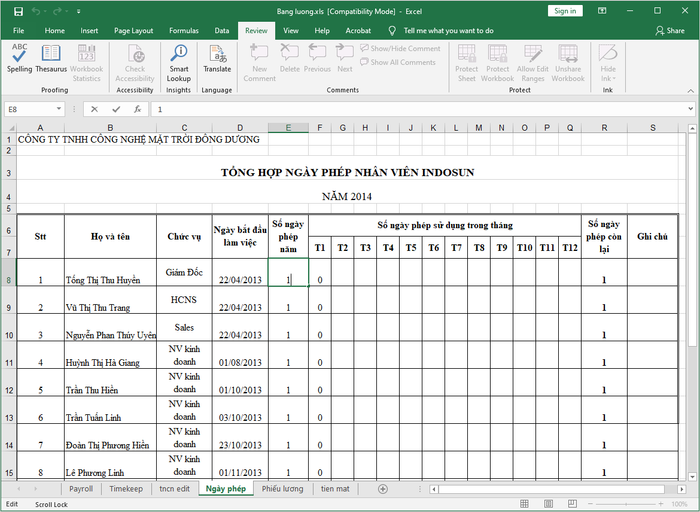Confirm the cell entry with checkmark

click(x=116, y=109)
